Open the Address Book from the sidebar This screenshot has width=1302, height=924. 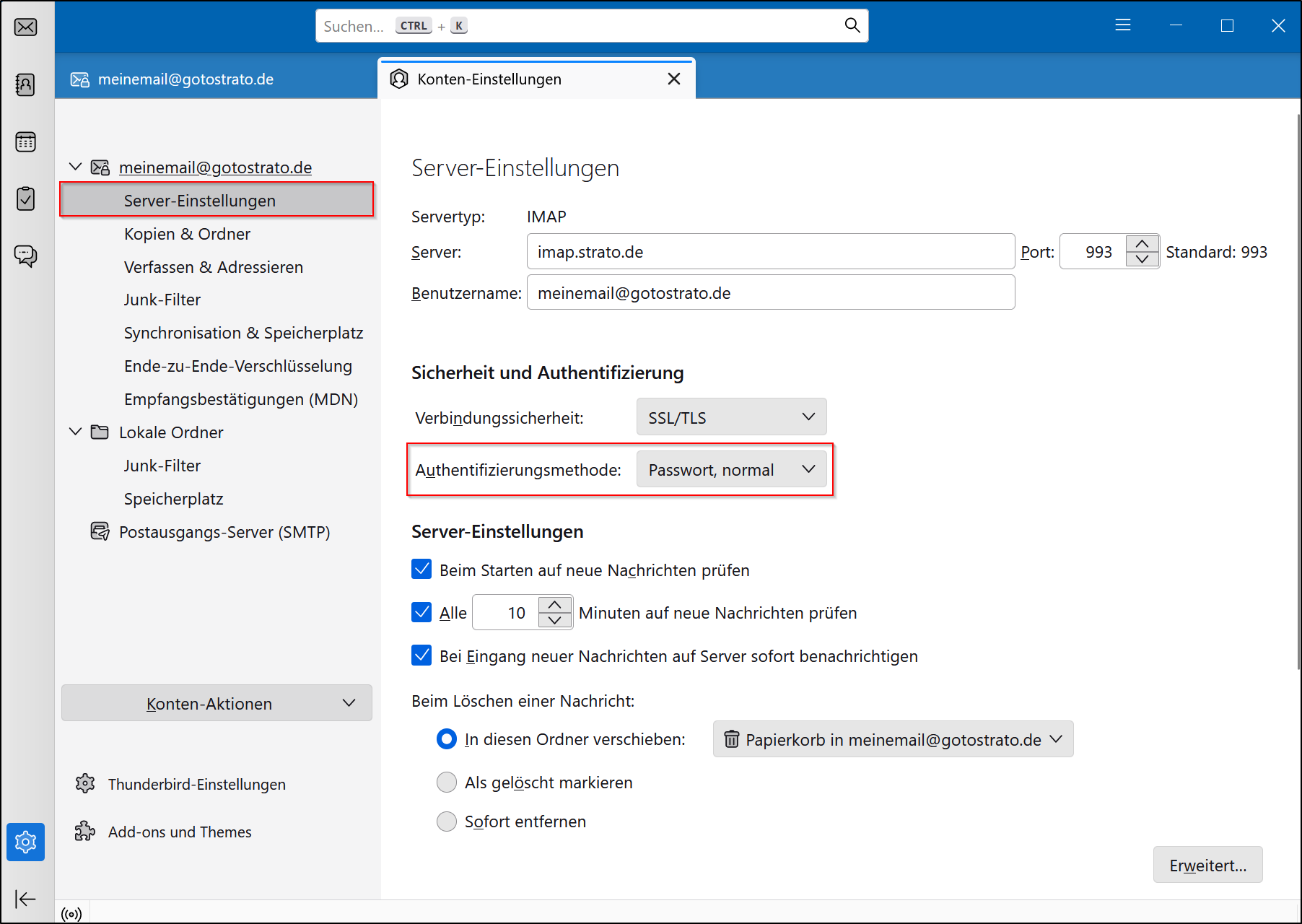pyautogui.click(x=25, y=84)
